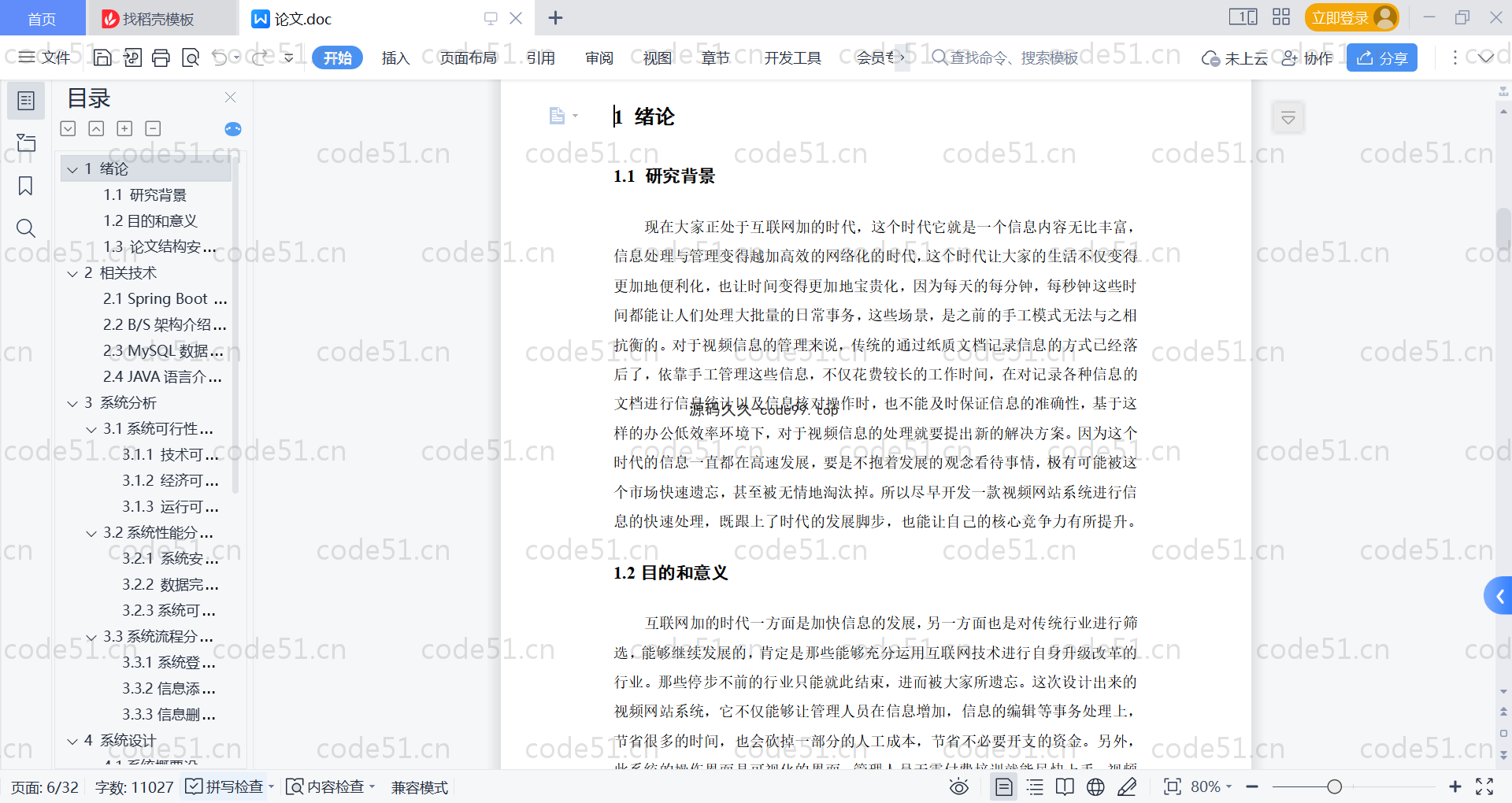Click the paragraph layout icon beside heading
The height and width of the screenshot is (803, 1512).
[x=557, y=116]
